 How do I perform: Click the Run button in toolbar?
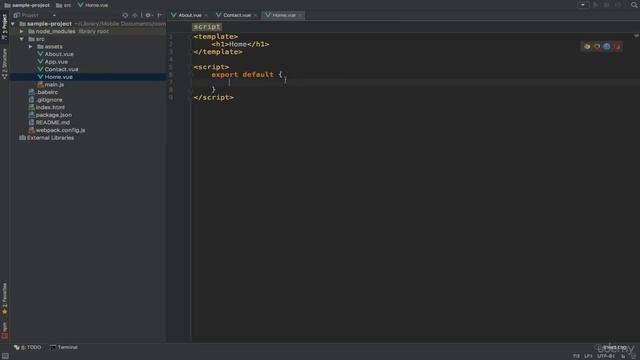596,5
